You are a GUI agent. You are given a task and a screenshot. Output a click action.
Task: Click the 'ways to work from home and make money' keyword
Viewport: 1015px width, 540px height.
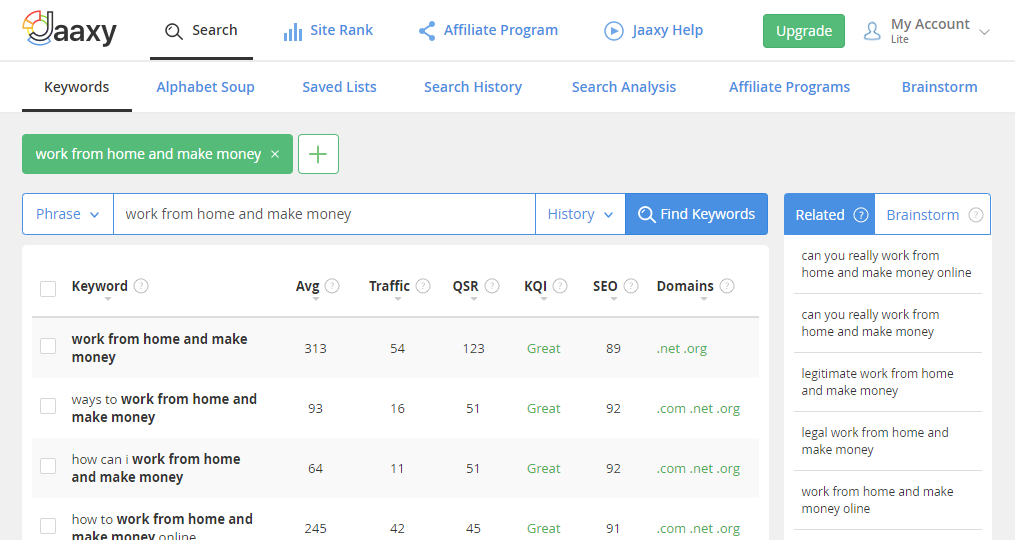(x=164, y=408)
